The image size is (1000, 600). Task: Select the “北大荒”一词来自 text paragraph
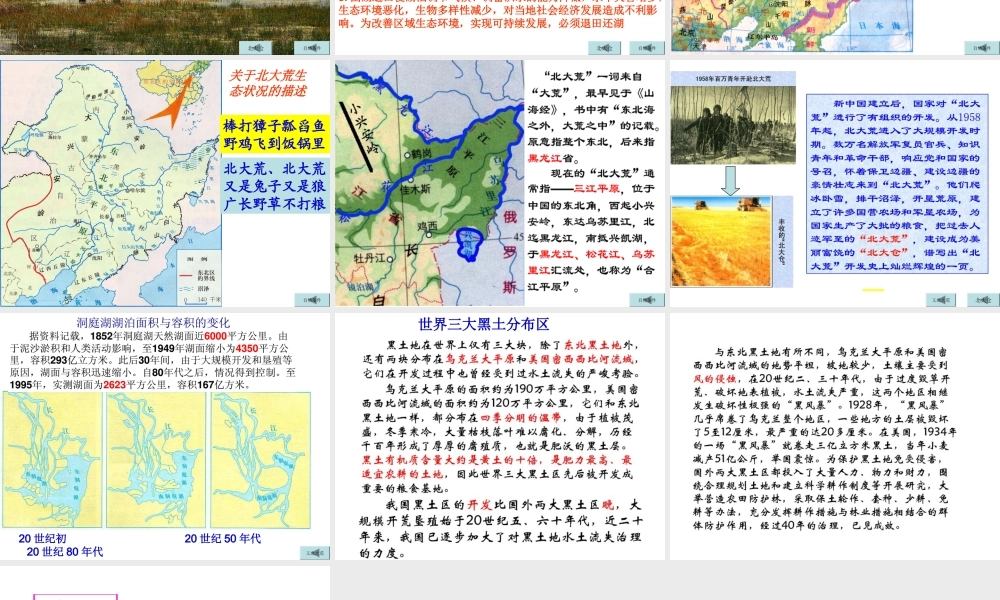point(592,117)
